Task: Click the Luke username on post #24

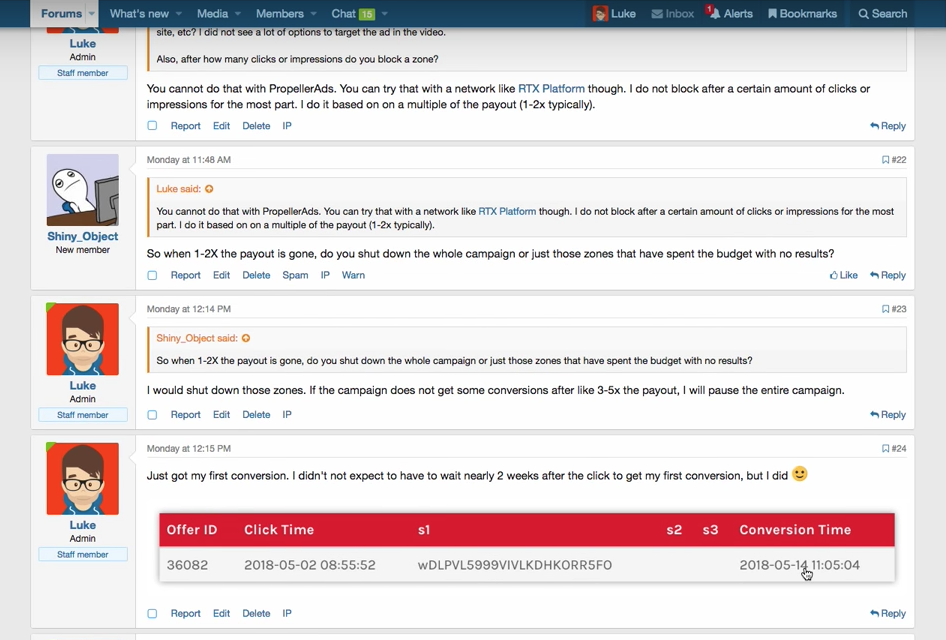Action: 83,525
